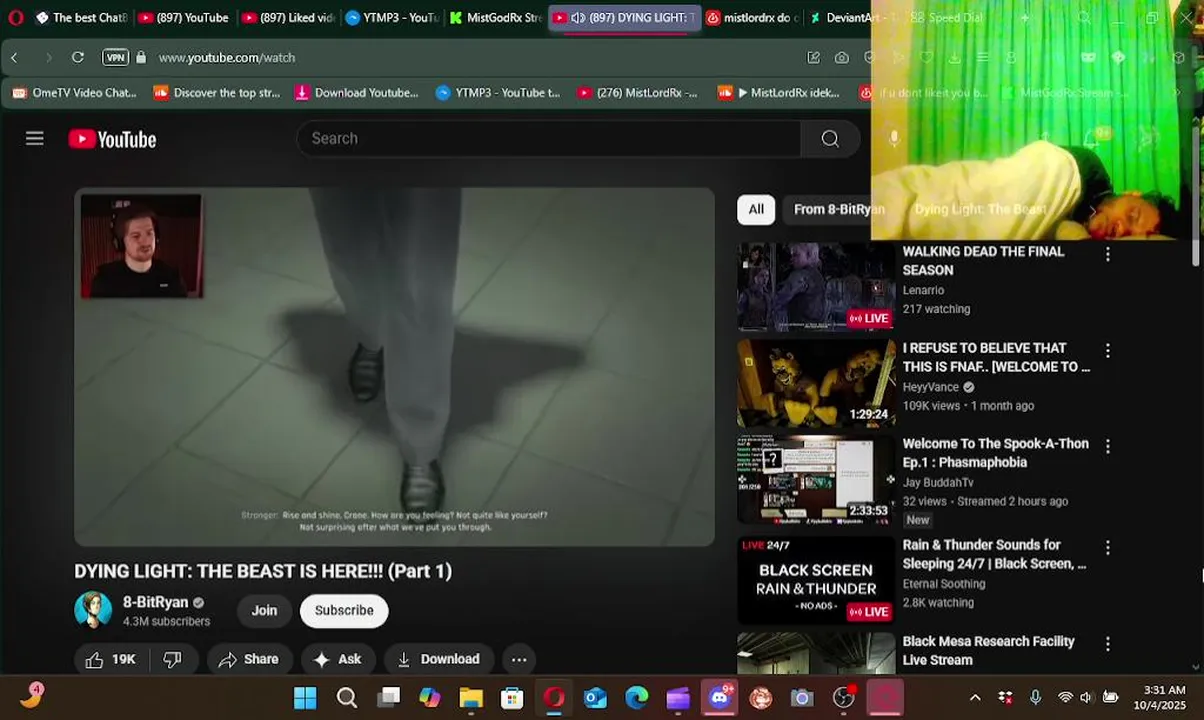Click the YouTube search input field

(x=548, y=139)
